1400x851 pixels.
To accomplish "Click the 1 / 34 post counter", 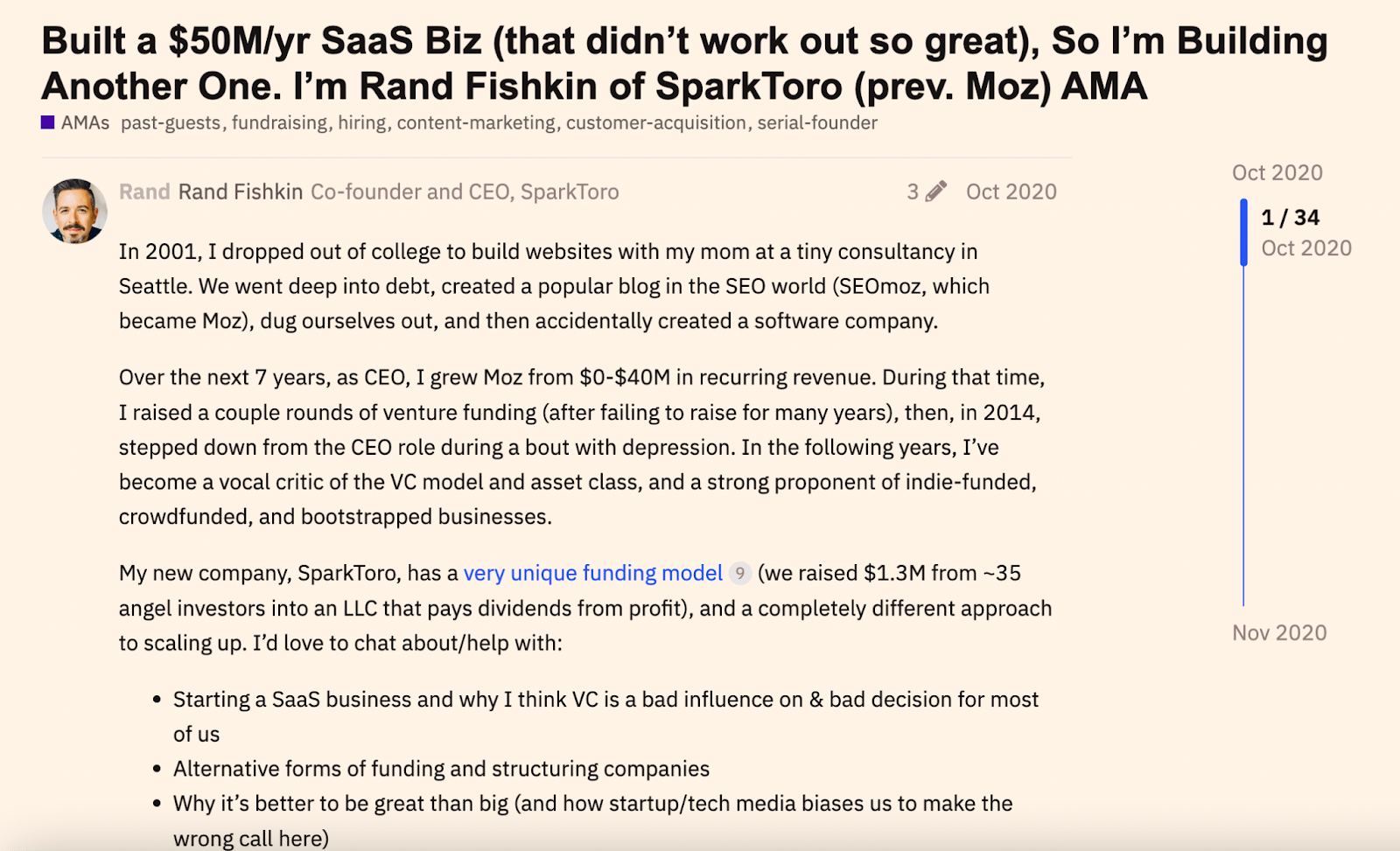I will click(x=1290, y=218).
